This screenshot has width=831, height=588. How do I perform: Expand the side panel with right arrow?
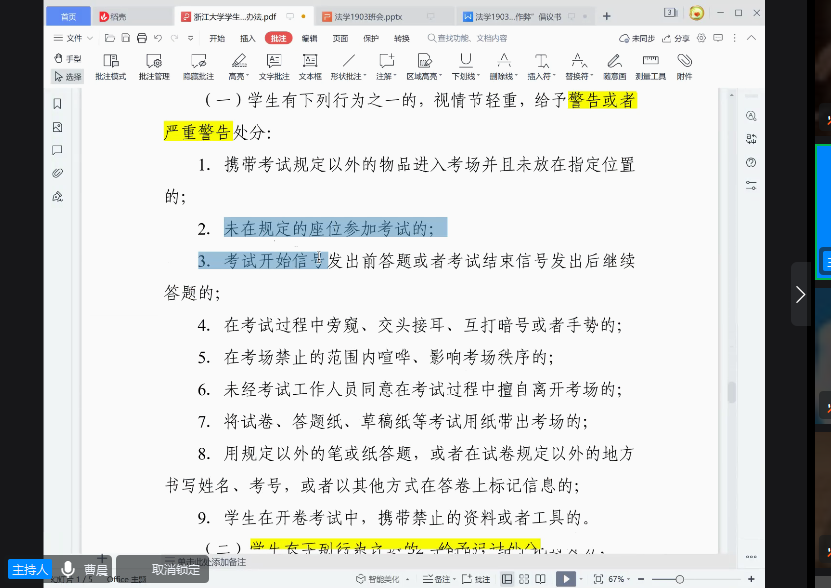[800, 294]
